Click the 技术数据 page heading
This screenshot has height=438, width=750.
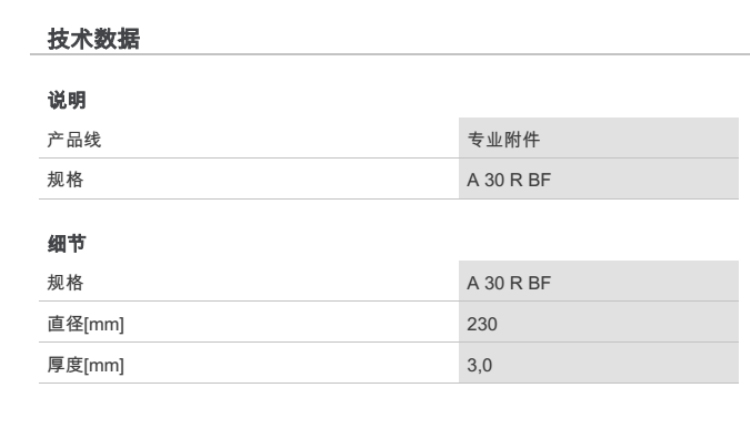(x=94, y=39)
